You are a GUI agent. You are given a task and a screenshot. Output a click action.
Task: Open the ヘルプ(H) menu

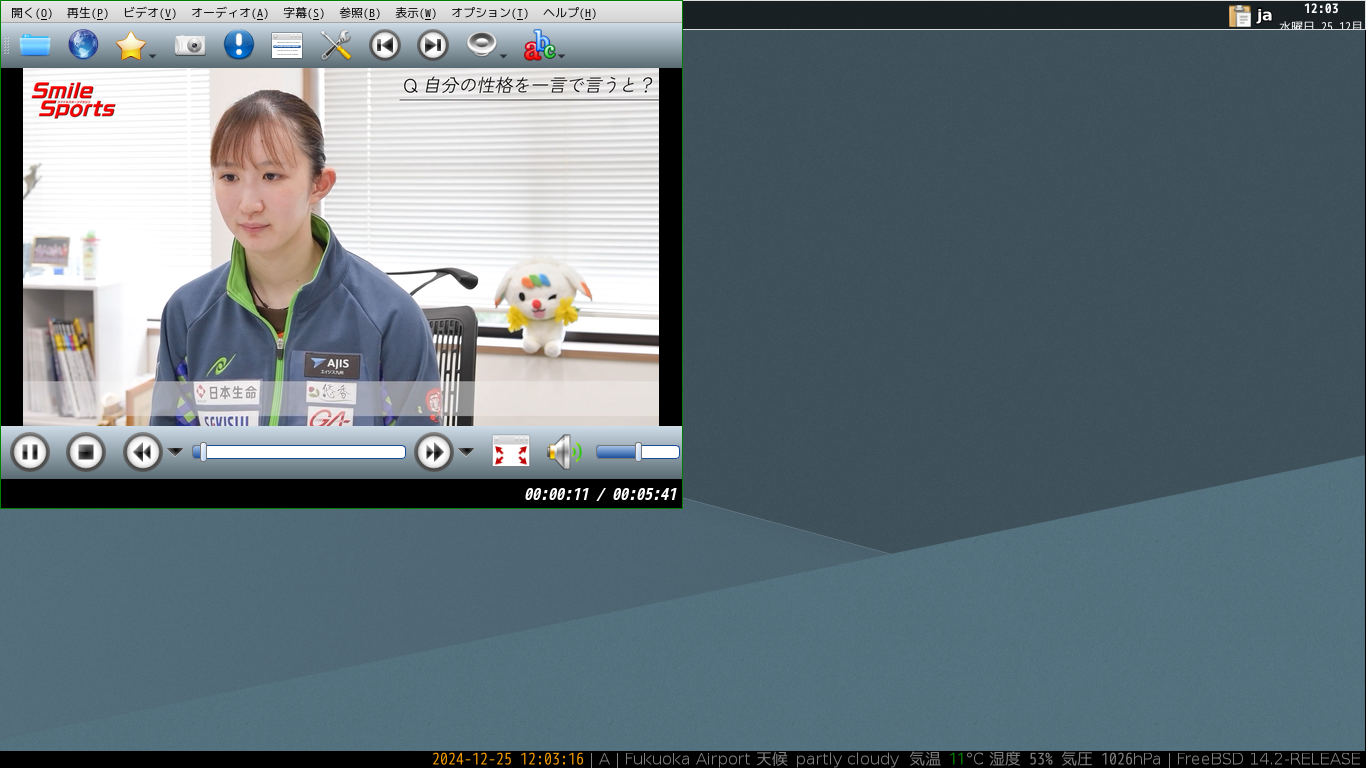pos(570,13)
